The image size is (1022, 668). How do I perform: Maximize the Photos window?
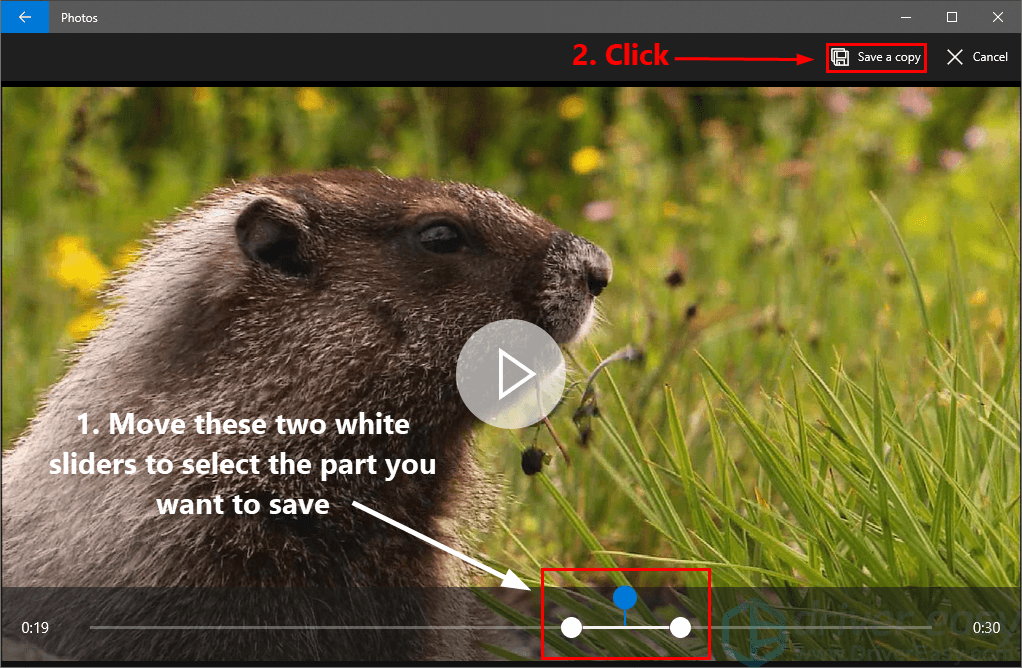point(952,17)
